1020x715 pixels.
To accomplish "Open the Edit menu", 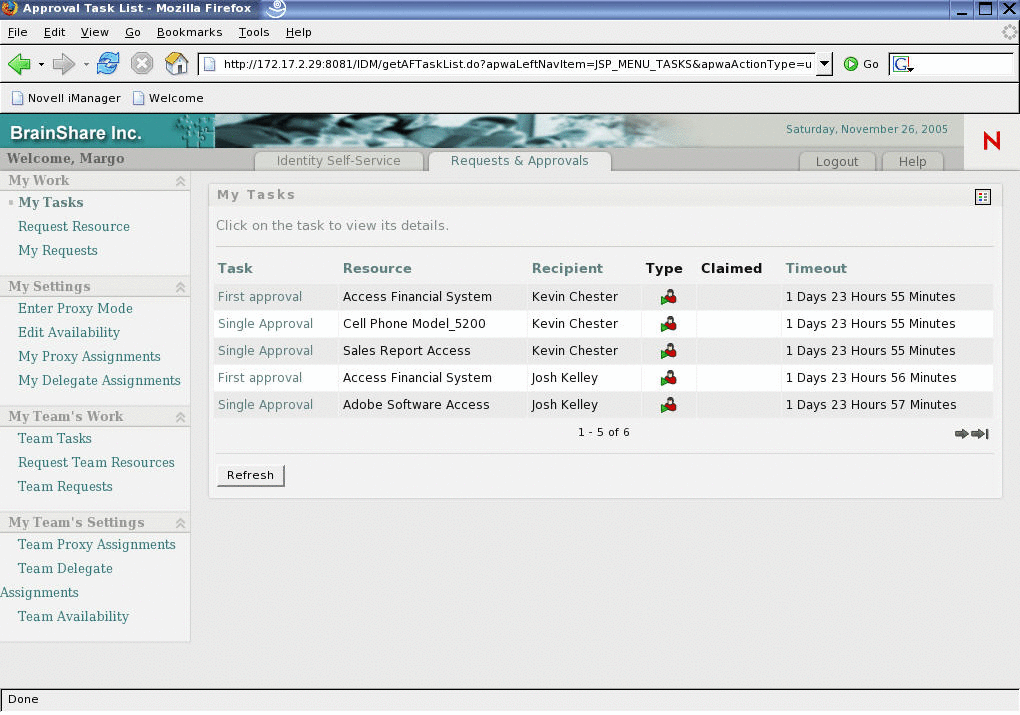I will [x=55, y=32].
